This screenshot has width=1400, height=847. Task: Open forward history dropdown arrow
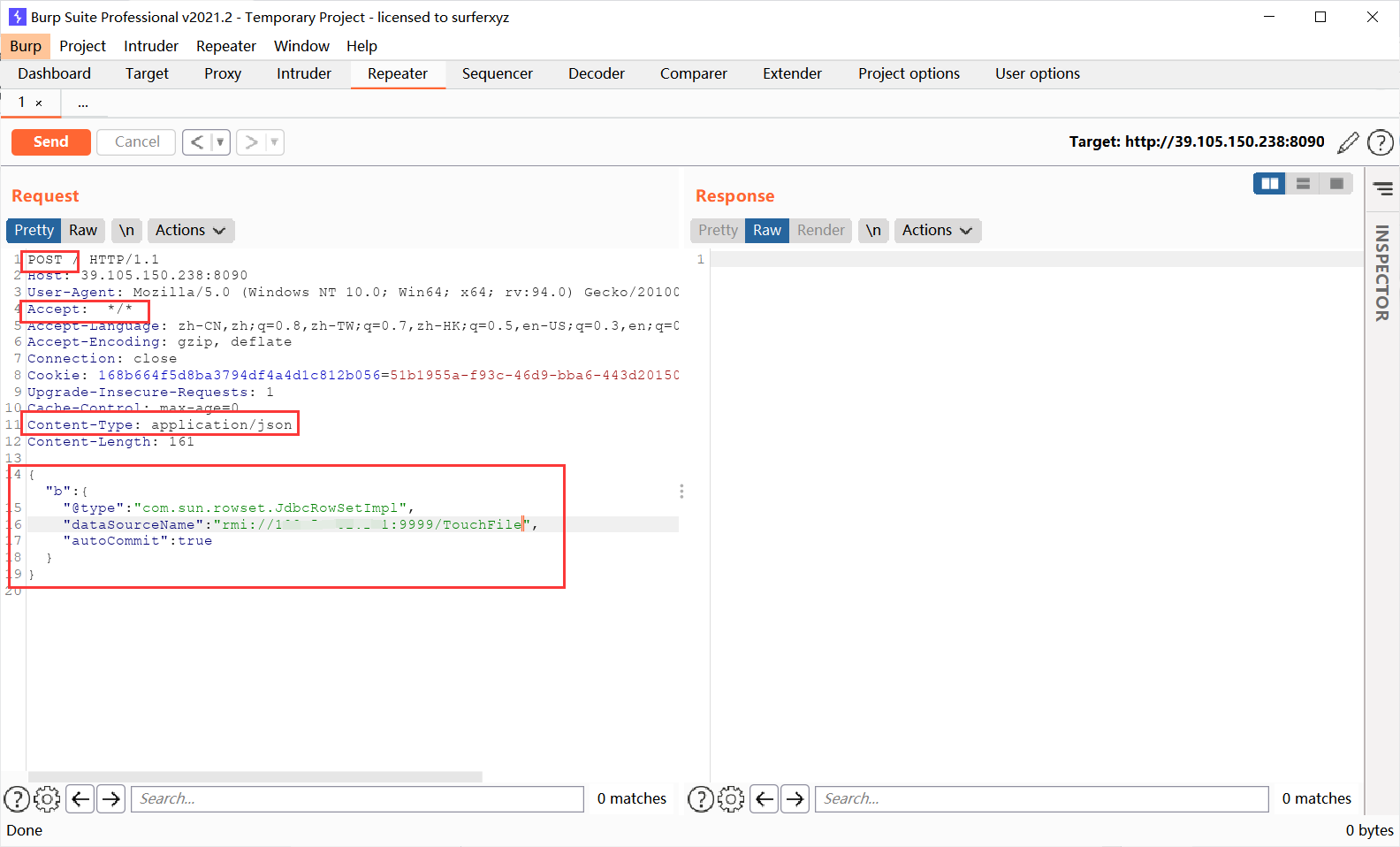tap(274, 142)
